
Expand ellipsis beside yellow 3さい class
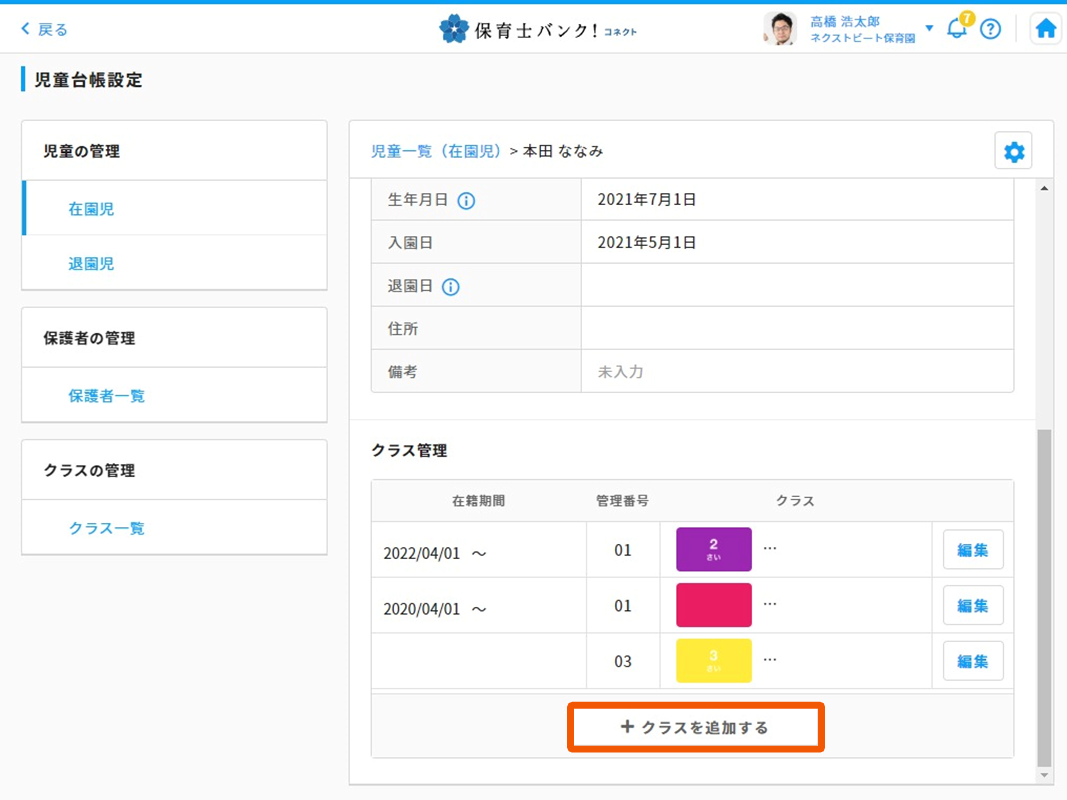click(x=770, y=660)
